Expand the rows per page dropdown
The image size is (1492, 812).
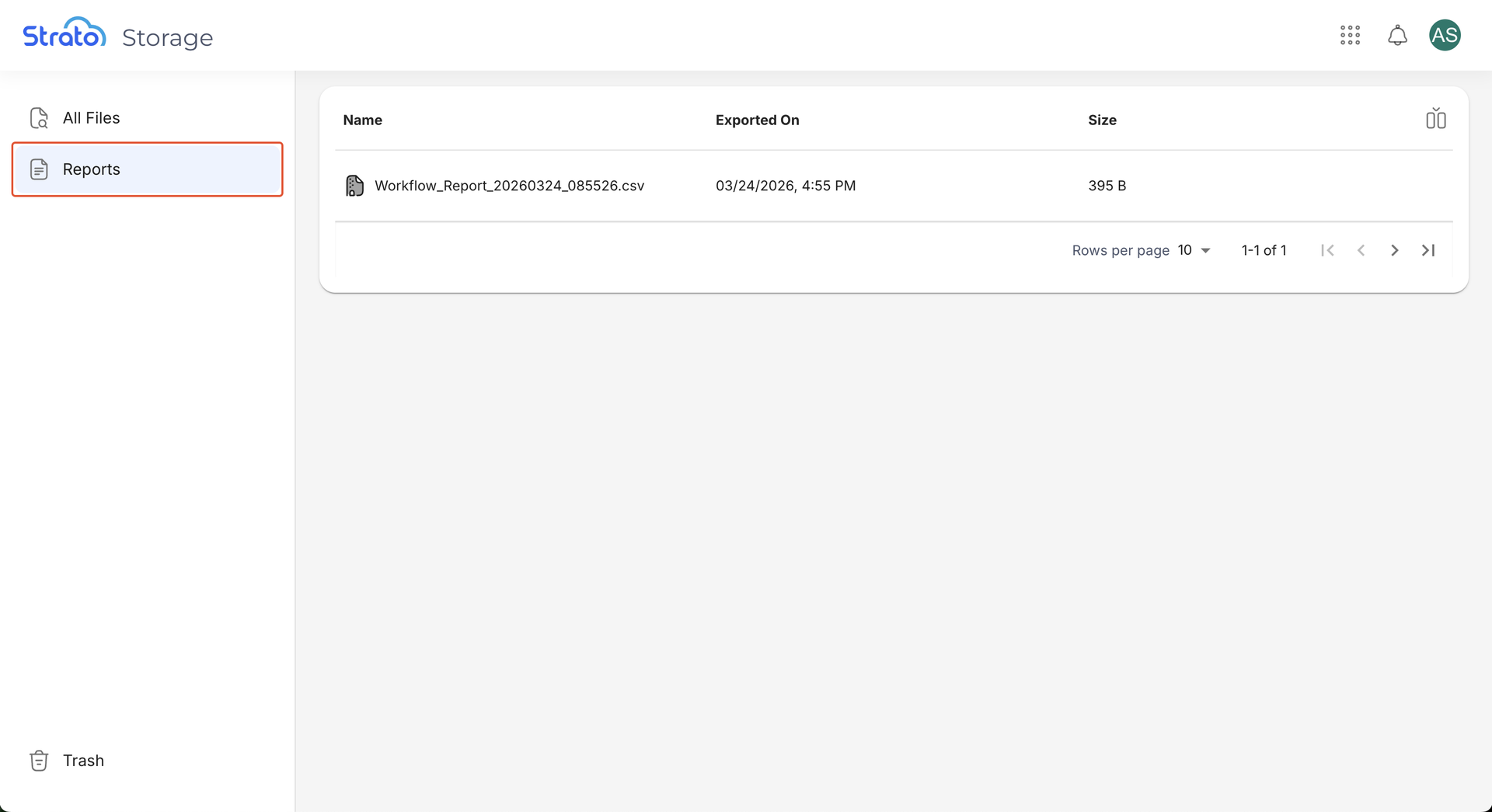(1194, 250)
